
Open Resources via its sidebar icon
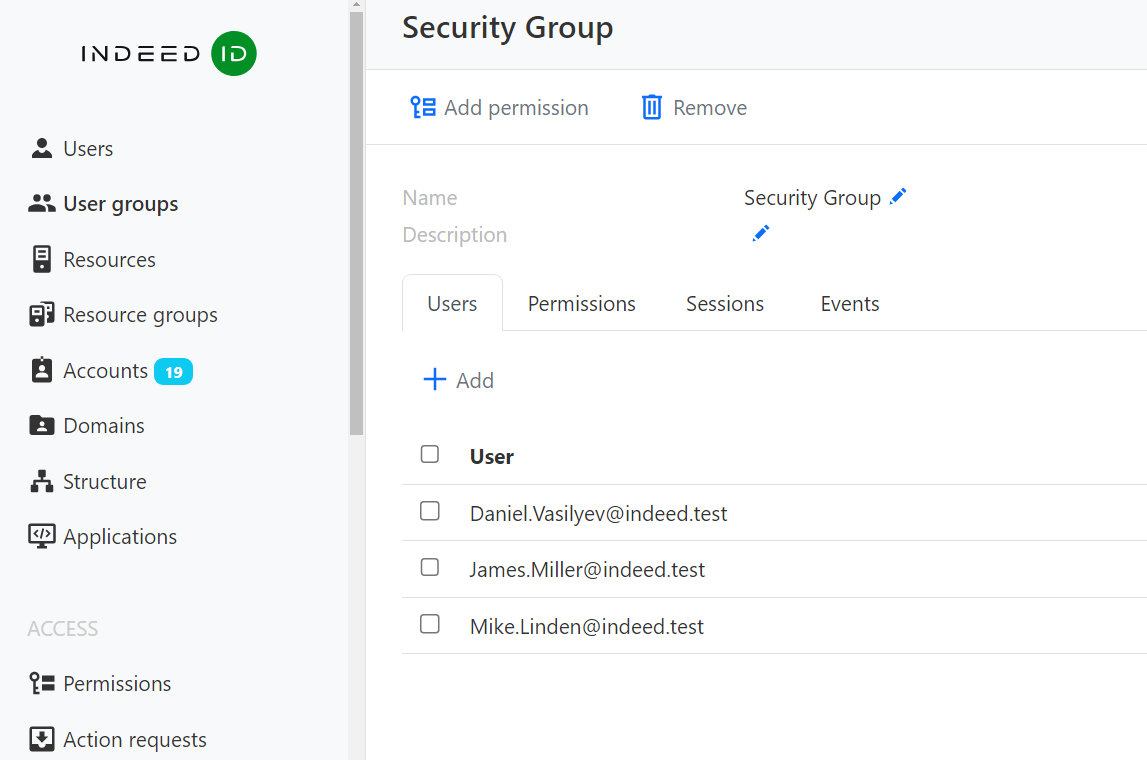[41, 260]
